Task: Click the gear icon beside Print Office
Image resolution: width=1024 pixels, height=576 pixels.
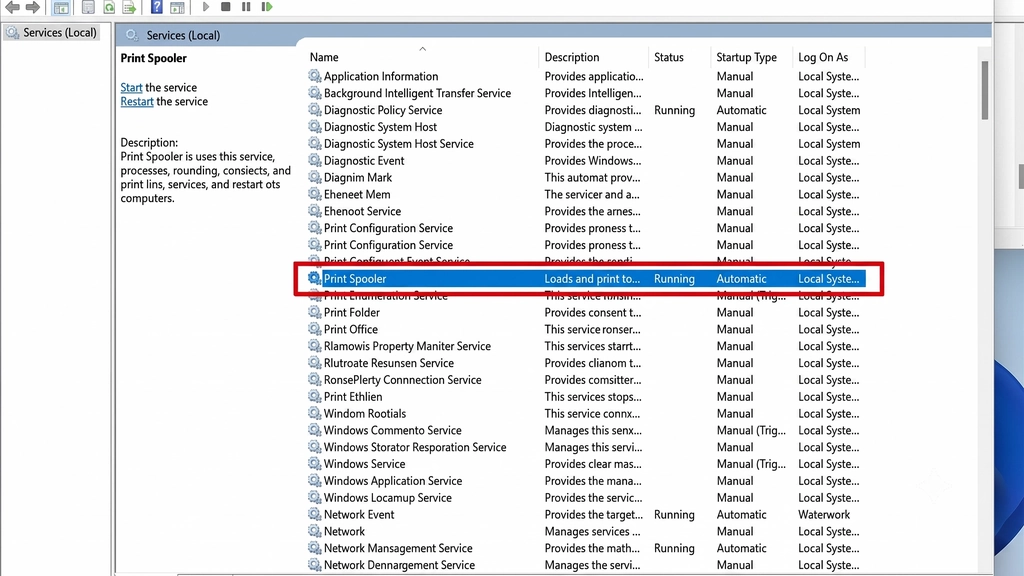Action: click(315, 328)
